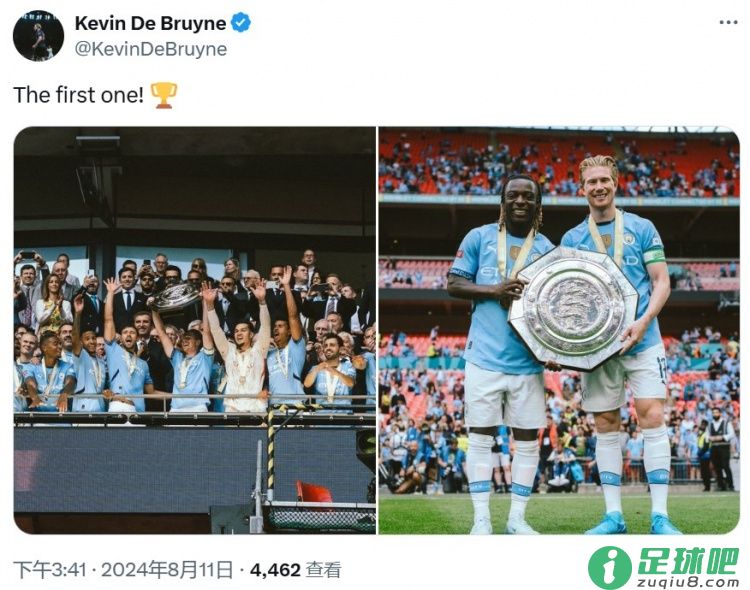Open the right Community Shield photo
Screen dimensions: 750x590
559,330
